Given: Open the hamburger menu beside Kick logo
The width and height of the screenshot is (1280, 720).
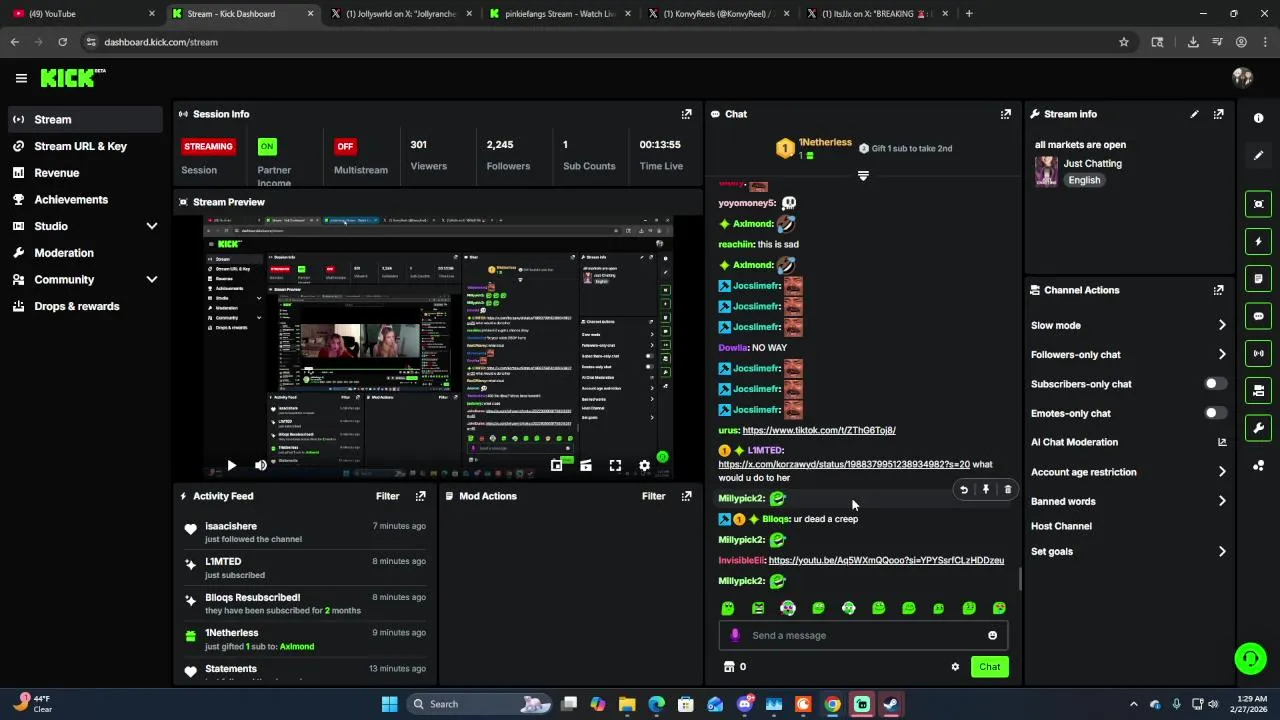Looking at the screenshot, I should (21, 78).
